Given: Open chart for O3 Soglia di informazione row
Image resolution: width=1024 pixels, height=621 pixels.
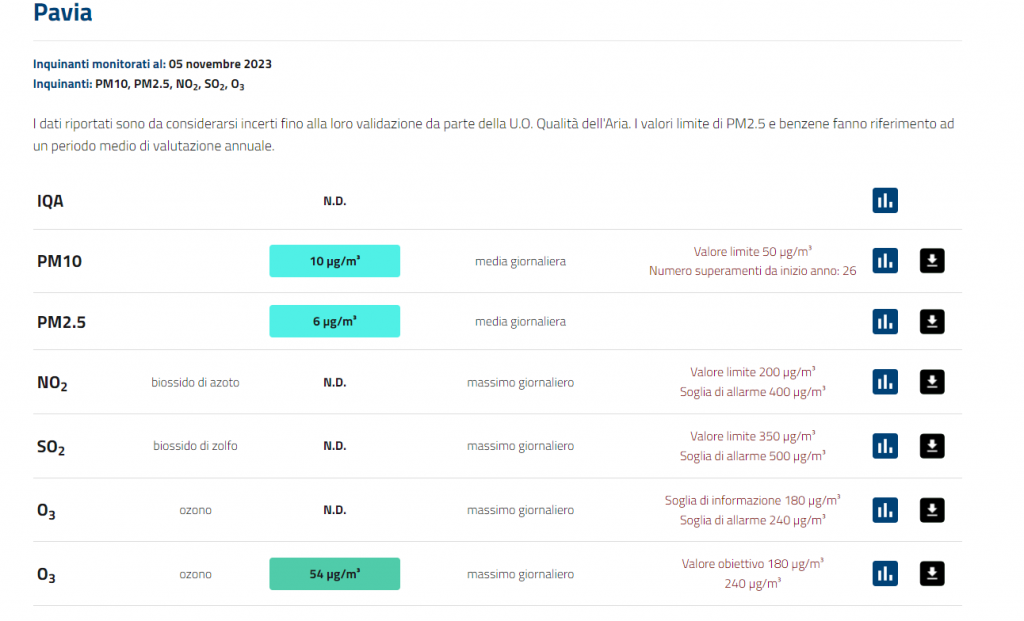Looking at the screenshot, I should click(x=884, y=510).
